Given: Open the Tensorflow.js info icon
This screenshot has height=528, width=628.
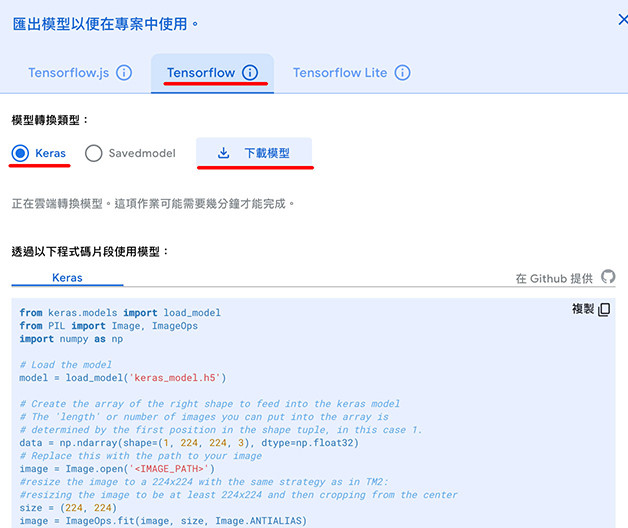Looking at the screenshot, I should point(124,73).
